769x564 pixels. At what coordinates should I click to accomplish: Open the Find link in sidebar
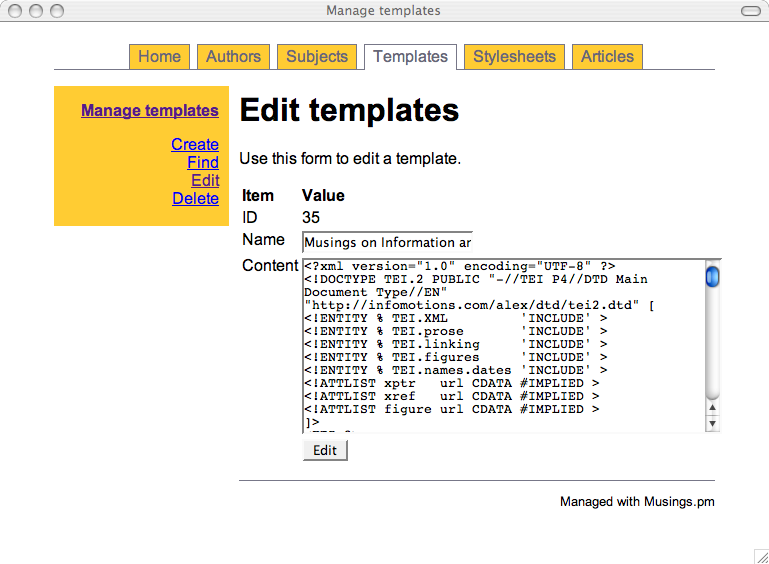(202, 163)
